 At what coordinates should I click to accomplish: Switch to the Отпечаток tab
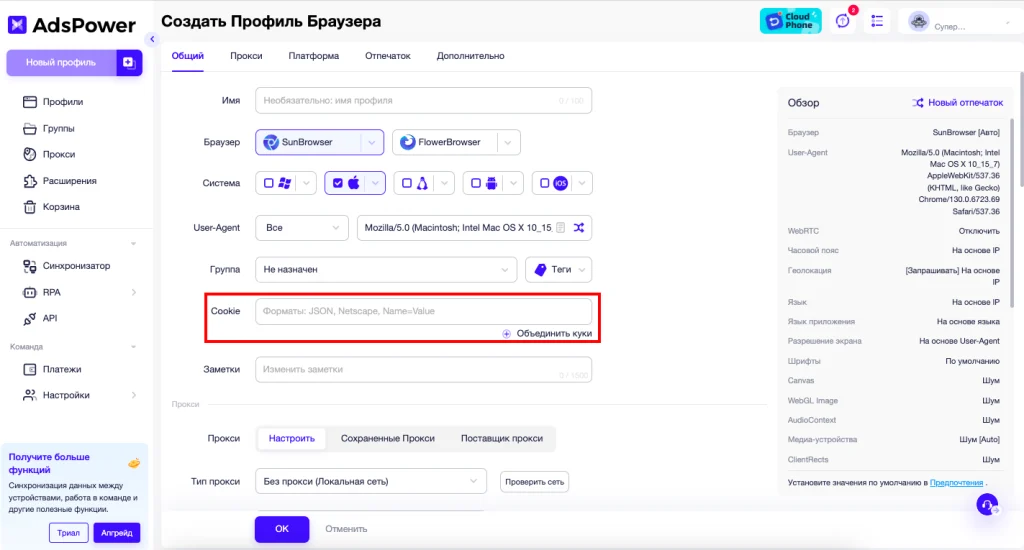coord(388,56)
